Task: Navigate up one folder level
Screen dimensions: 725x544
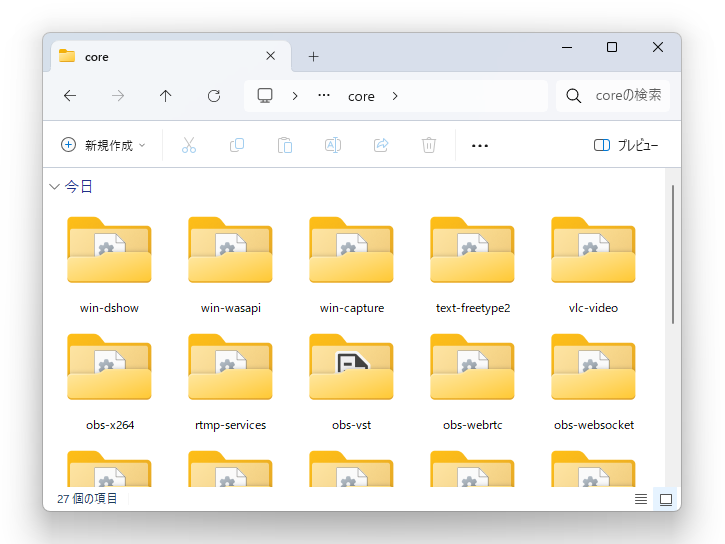Action: (x=166, y=96)
